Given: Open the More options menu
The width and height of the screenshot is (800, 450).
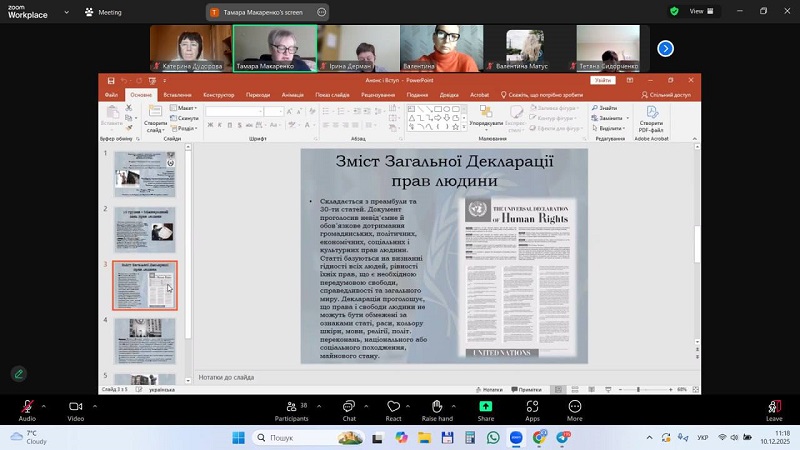Looking at the screenshot, I should click(x=575, y=407).
